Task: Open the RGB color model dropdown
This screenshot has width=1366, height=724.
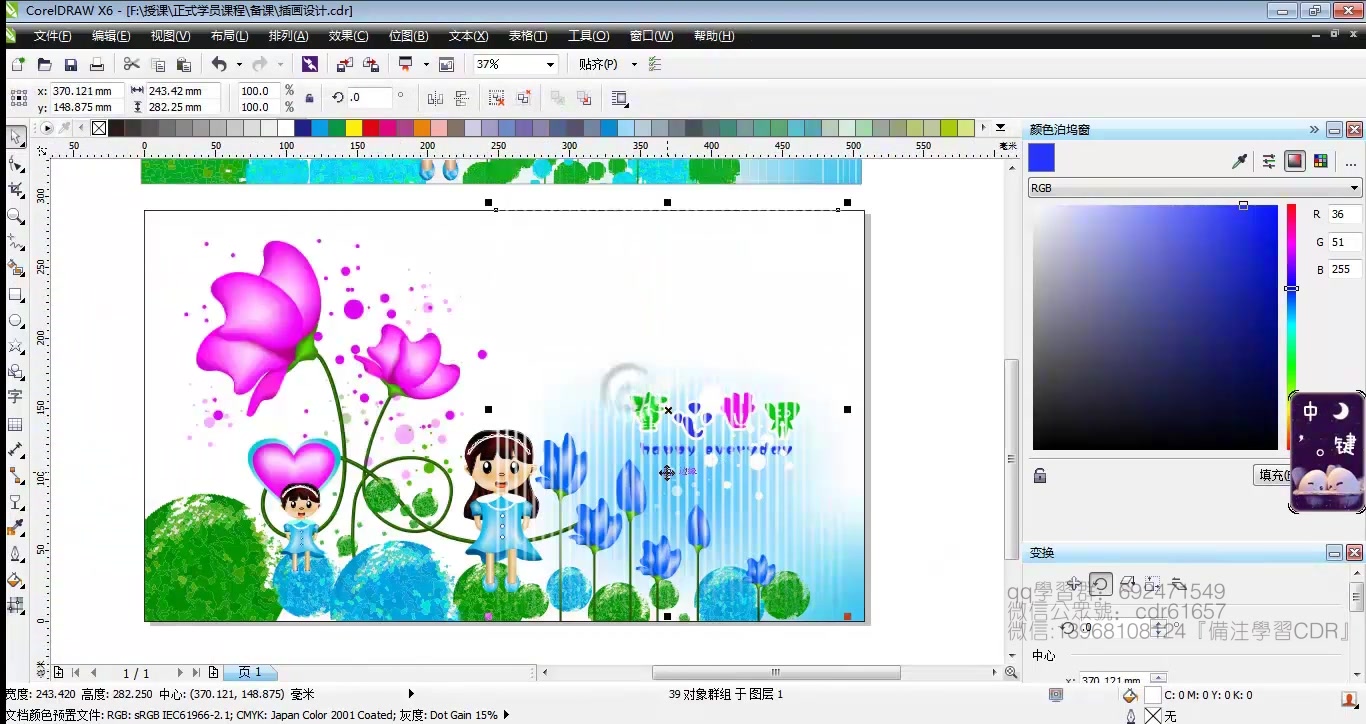Action: click(x=1354, y=188)
